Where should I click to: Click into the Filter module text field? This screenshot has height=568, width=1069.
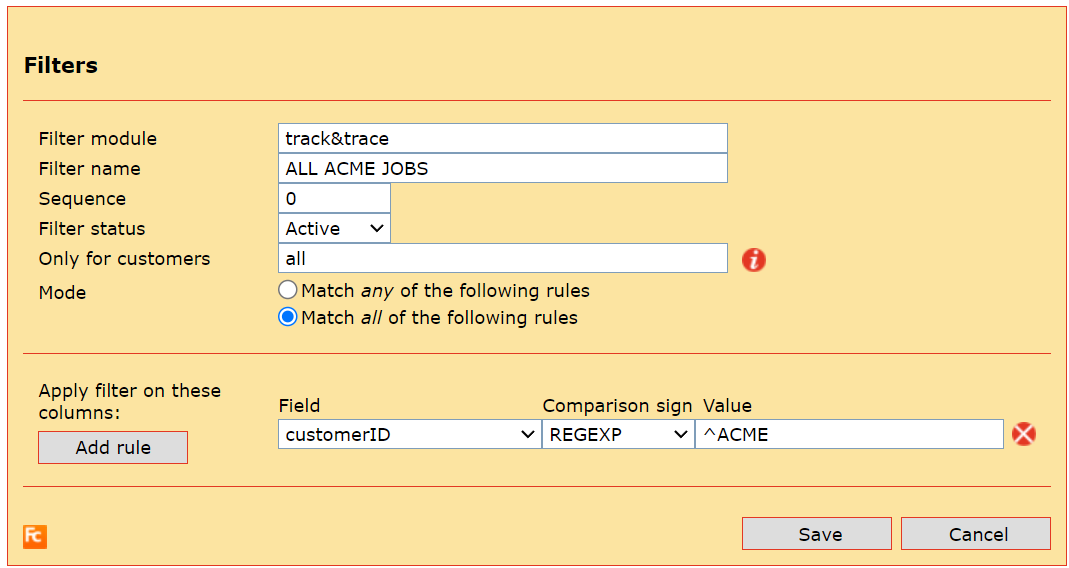(x=502, y=139)
